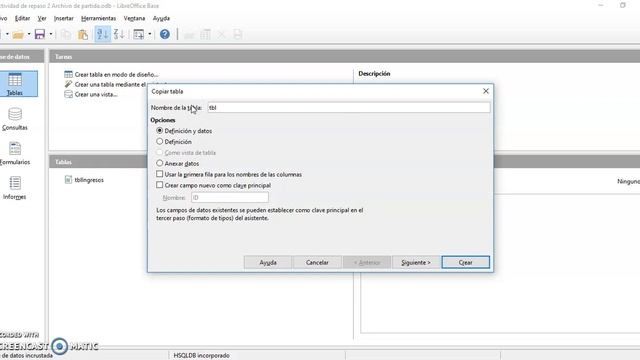
Task: Open the Ayuda menu in the menu bar
Action: click(x=161, y=18)
